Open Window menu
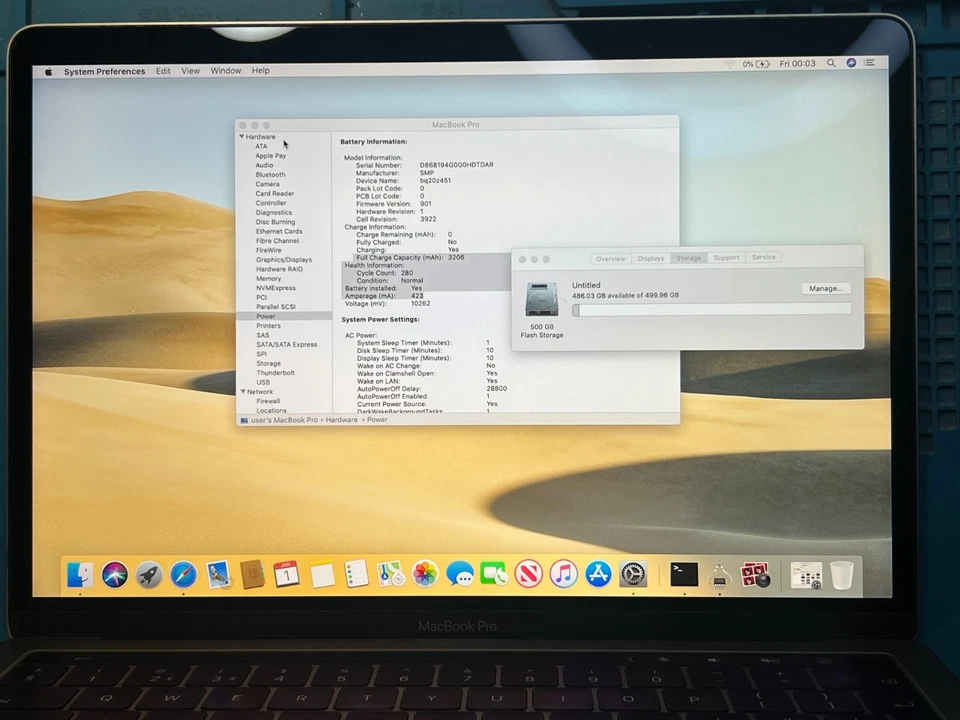Screen dimensions: 960x720 [x=226, y=70]
